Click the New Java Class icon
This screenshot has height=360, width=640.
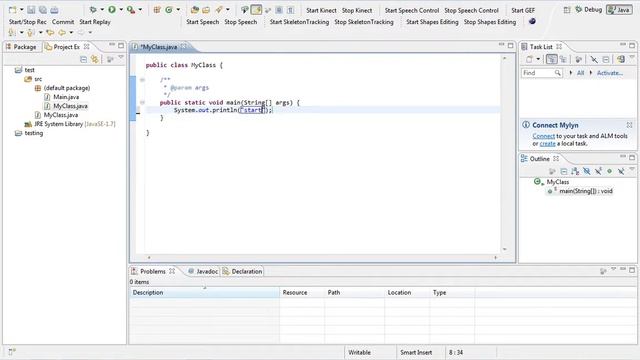pyautogui.click(x=169, y=9)
